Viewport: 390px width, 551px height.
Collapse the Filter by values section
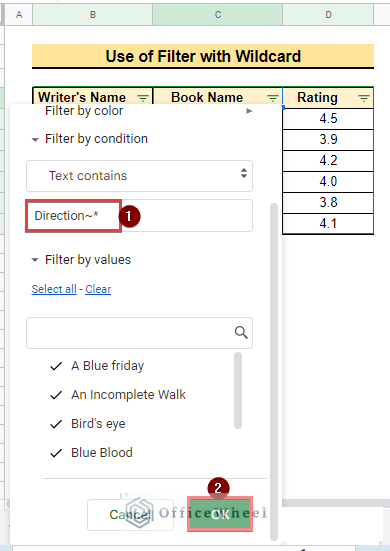tap(35, 260)
